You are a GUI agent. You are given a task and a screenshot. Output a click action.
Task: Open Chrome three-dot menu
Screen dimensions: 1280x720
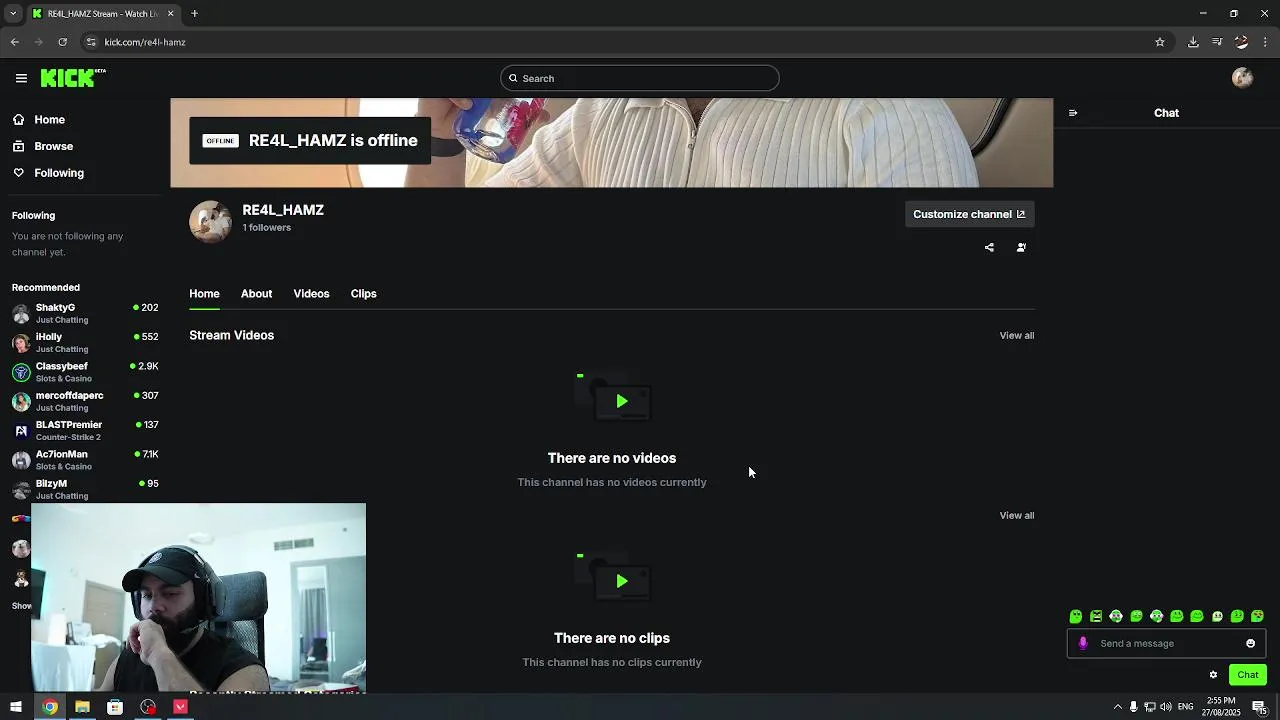click(1266, 42)
